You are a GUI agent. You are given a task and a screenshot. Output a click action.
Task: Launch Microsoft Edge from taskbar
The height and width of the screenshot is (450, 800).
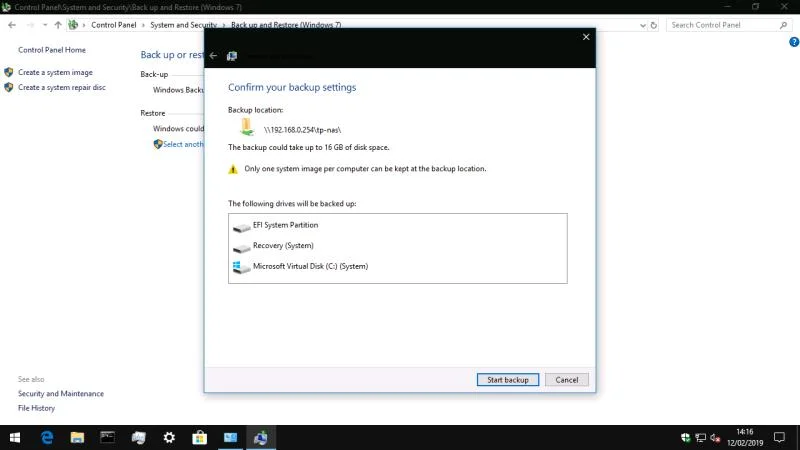[x=47, y=438]
